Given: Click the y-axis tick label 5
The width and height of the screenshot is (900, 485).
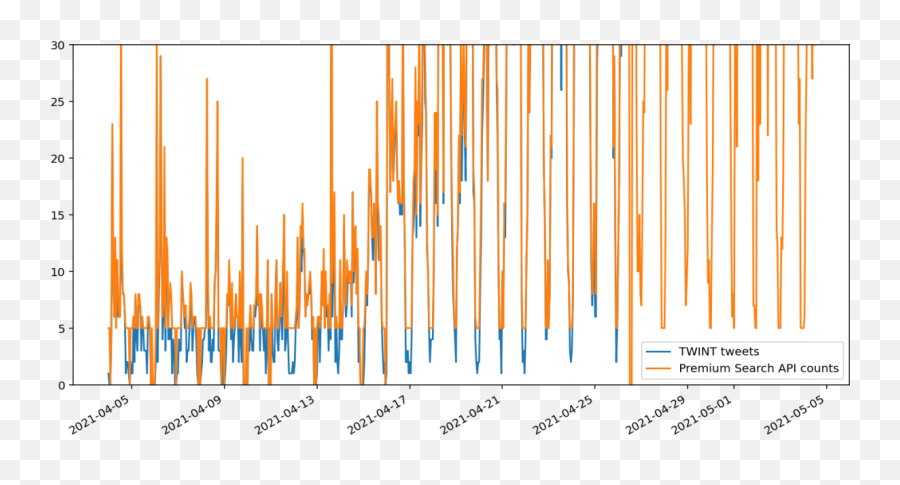Looking at the screenshot, I should 61,328.
